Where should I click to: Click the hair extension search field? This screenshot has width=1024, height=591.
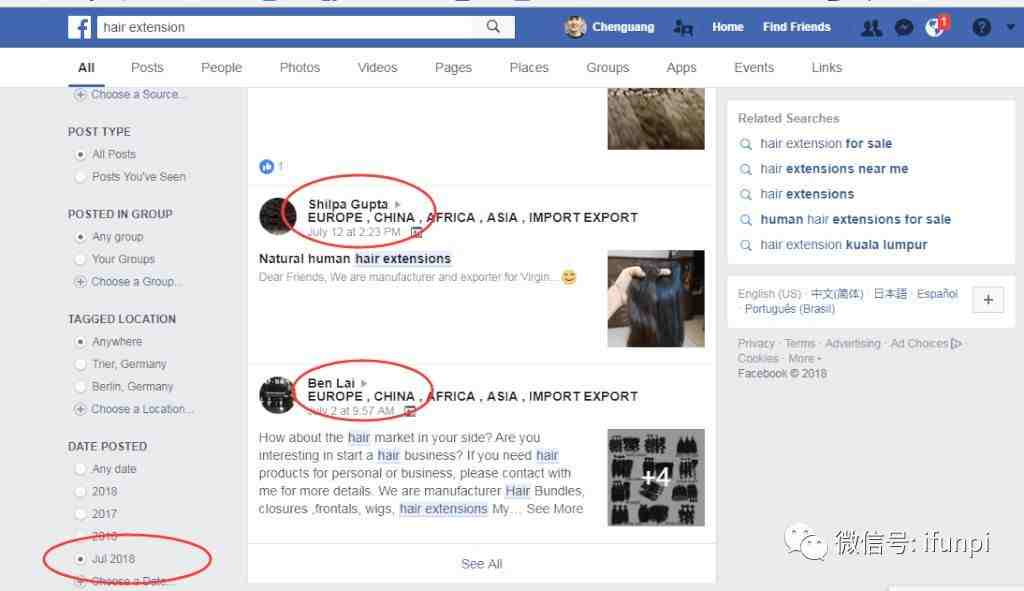[290, 28]
